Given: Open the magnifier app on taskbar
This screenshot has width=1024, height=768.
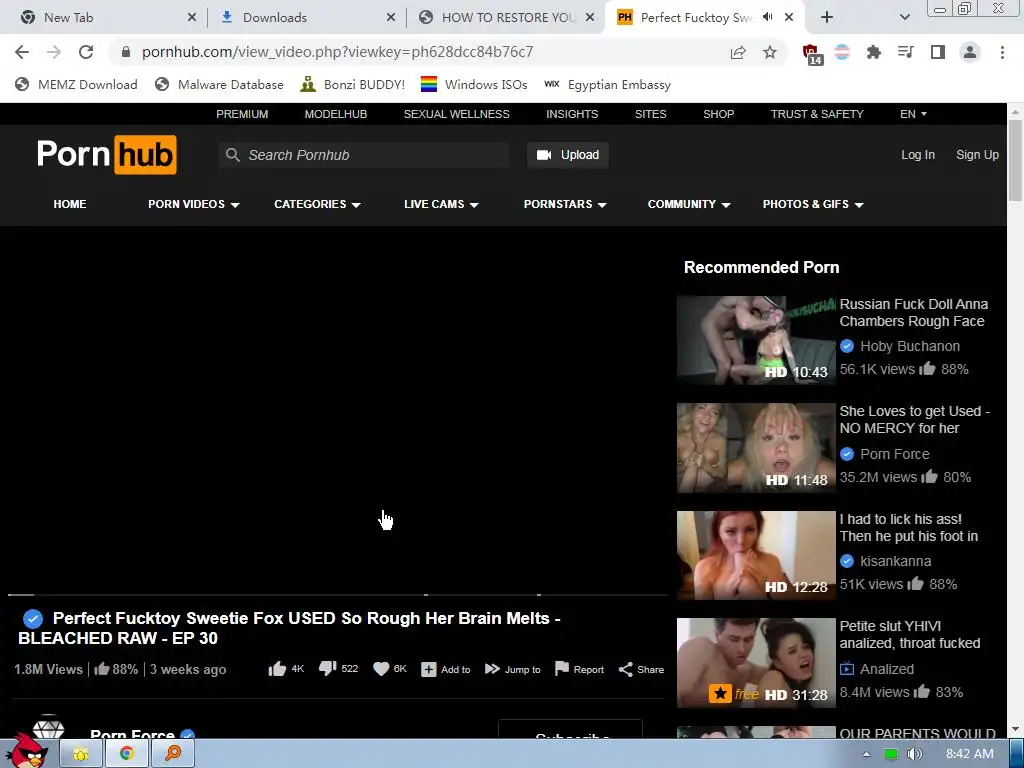Looking at the screenshot, I should point(172,754).
